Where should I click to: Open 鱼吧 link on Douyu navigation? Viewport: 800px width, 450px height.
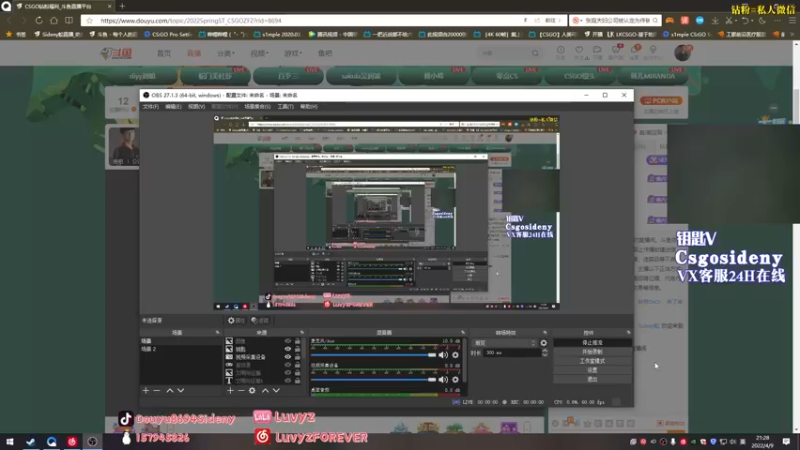coord(325,53)
